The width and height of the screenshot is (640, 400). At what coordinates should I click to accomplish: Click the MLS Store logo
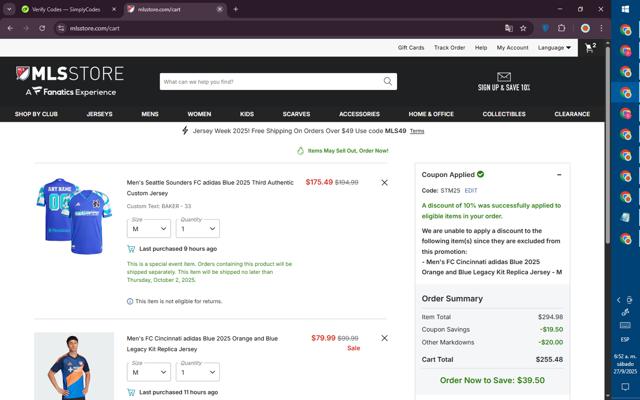tap(69, 74)
